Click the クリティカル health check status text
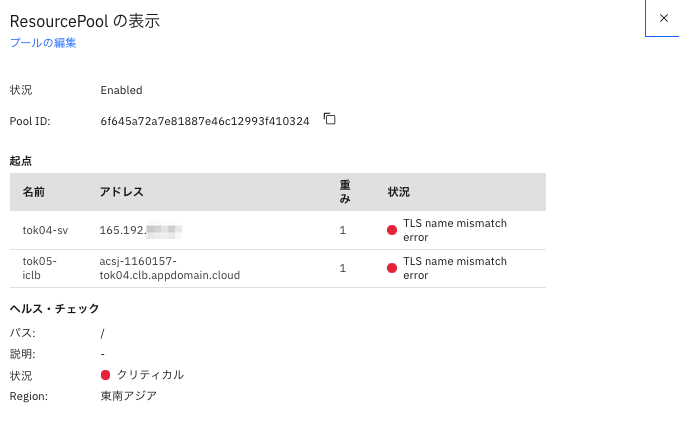679x444 pixels. (150, 375)
